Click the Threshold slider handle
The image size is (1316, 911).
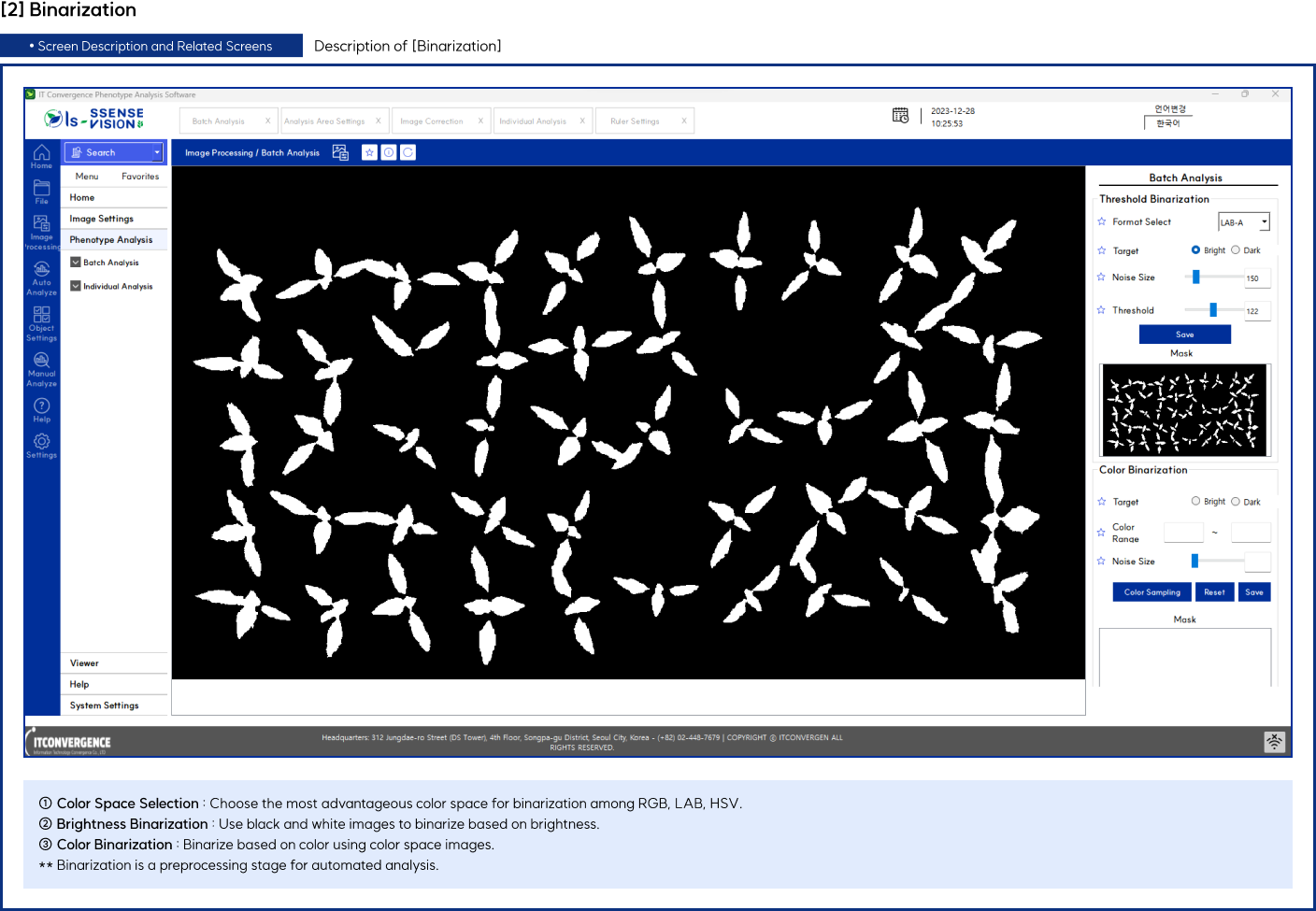tap(1213, 310)
